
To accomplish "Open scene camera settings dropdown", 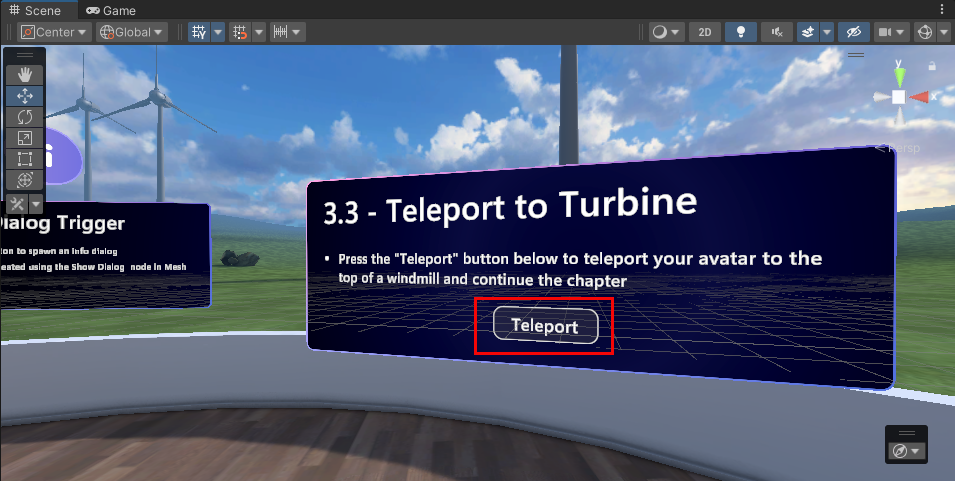I will pos(892,32).
